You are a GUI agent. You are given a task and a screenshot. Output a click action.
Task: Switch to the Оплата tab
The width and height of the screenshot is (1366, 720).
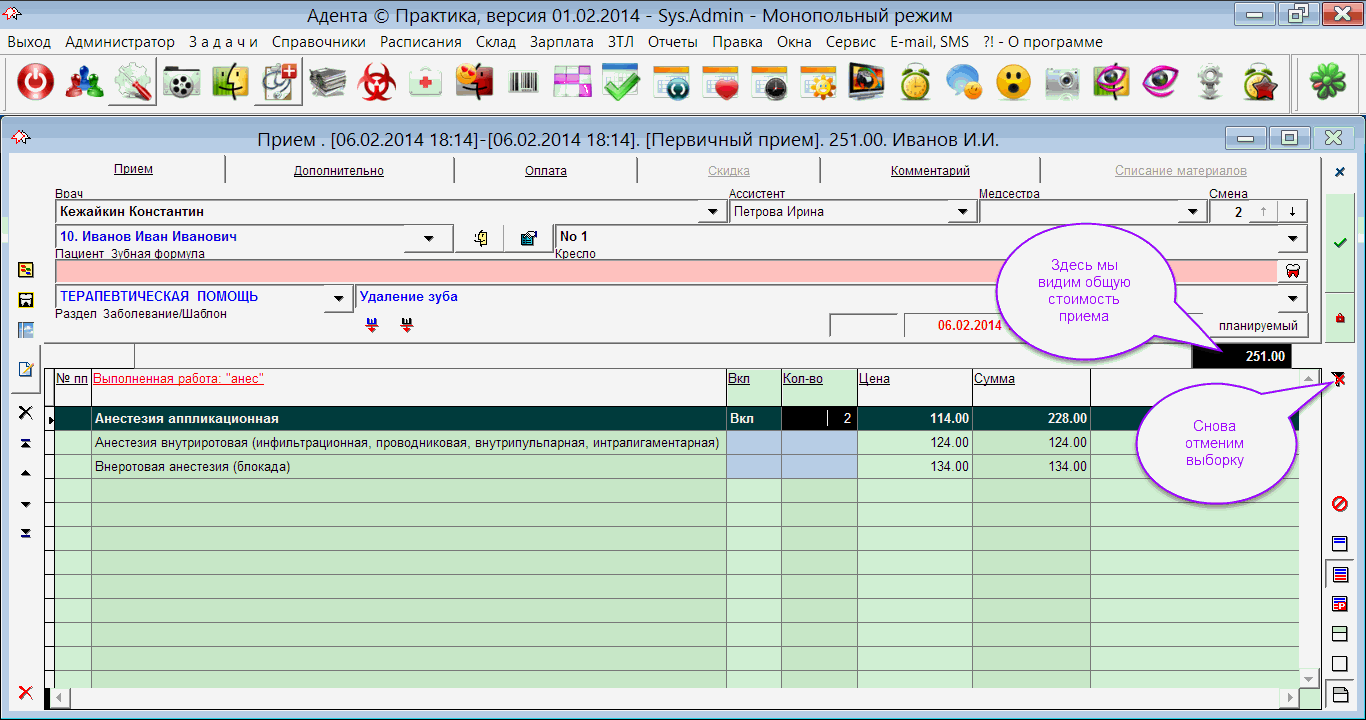click(546, 171)
